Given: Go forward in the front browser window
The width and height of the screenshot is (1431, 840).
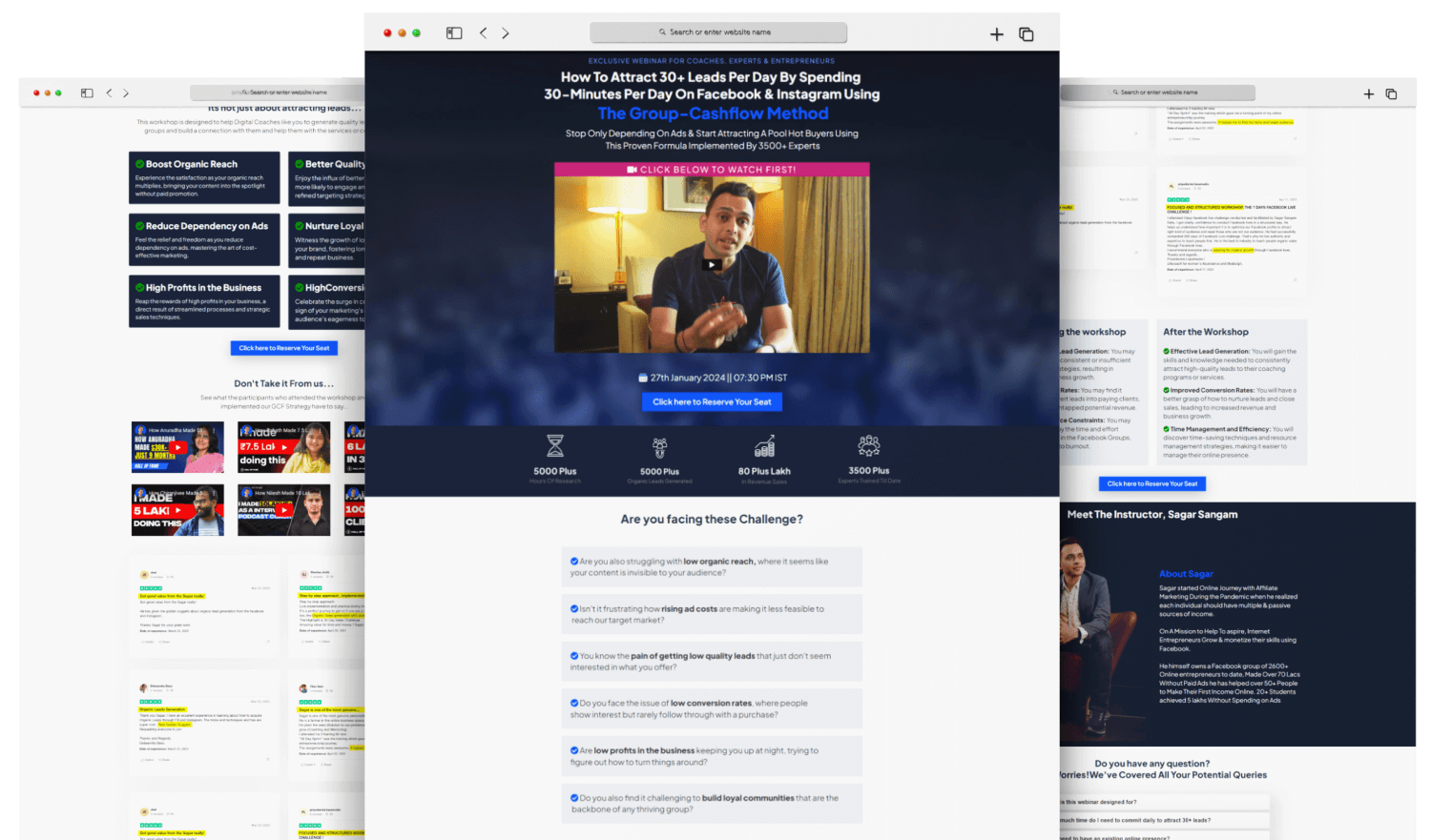Looking at the screenshot, I should pyautogui.click(x=506, y=33).
